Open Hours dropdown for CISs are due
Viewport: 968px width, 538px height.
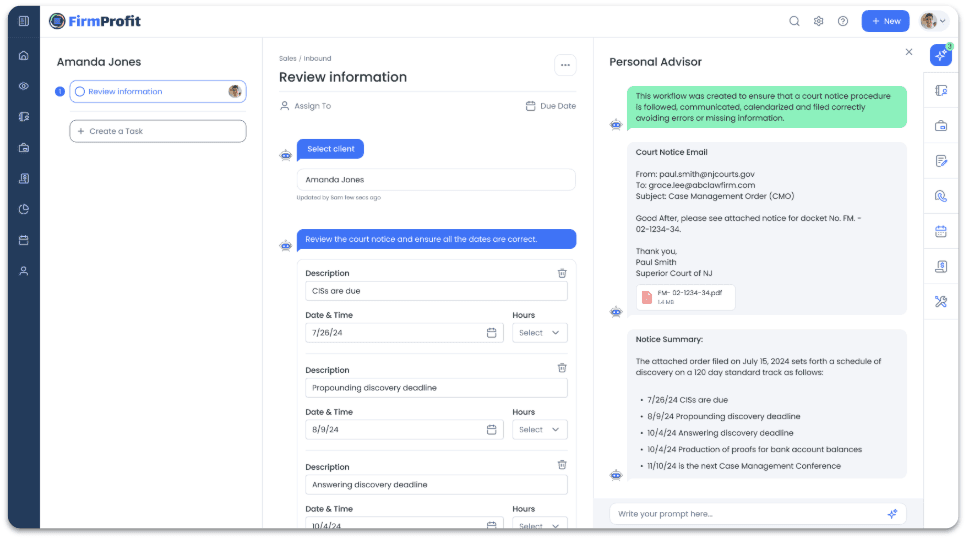point(539,332)
